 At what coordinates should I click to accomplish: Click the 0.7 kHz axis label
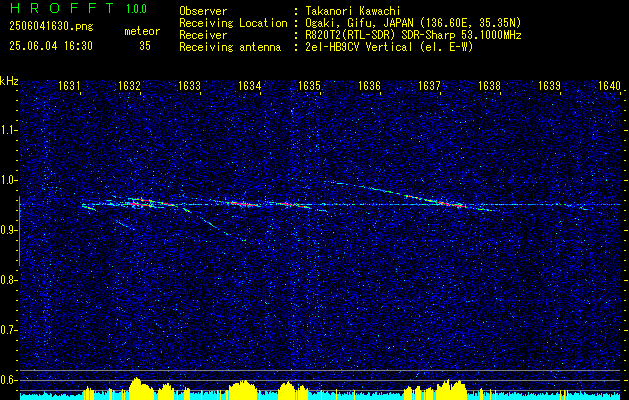pos(8,330)
